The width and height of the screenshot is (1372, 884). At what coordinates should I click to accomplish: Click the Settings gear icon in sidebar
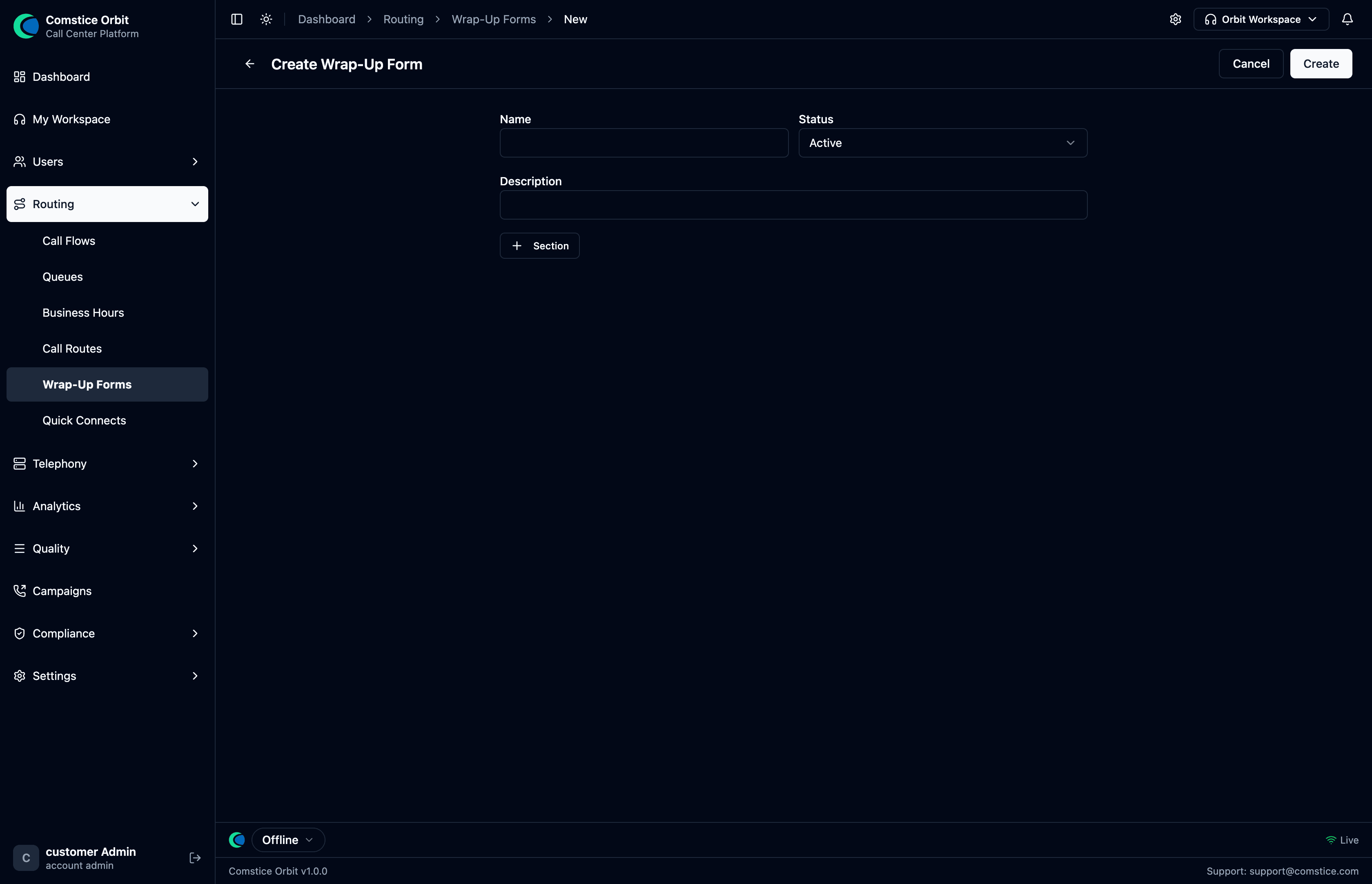click(x=20, y=676)
